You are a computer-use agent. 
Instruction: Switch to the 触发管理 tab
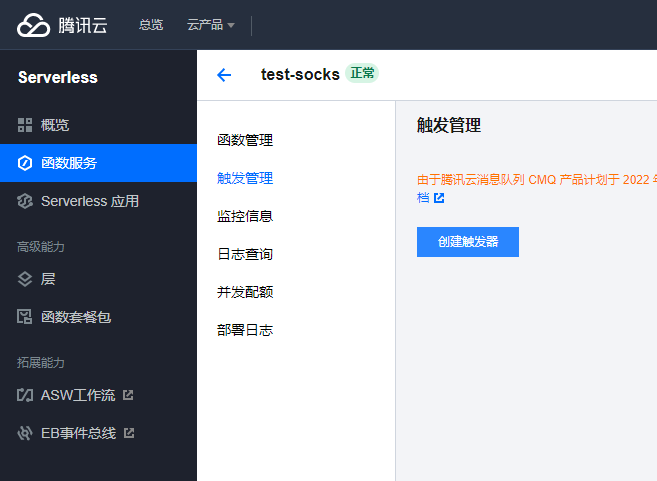[245, 178]
